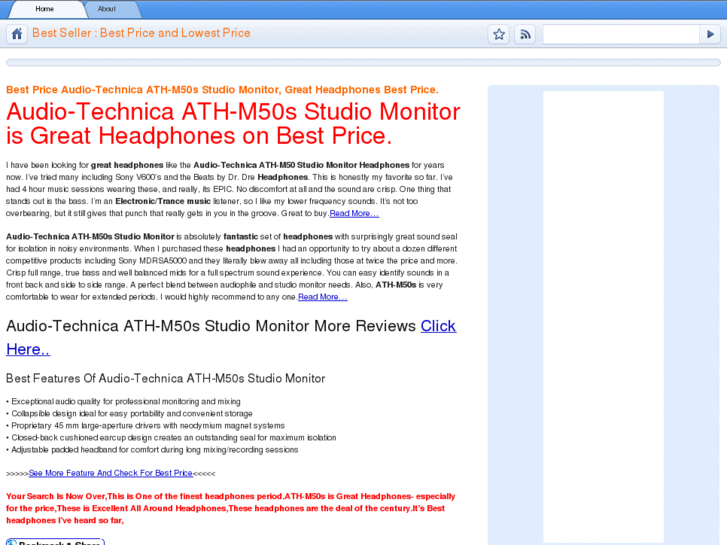Screen dimensions: 727x545
Task: Click the sidebar advertisement banner
Action: 603,317
